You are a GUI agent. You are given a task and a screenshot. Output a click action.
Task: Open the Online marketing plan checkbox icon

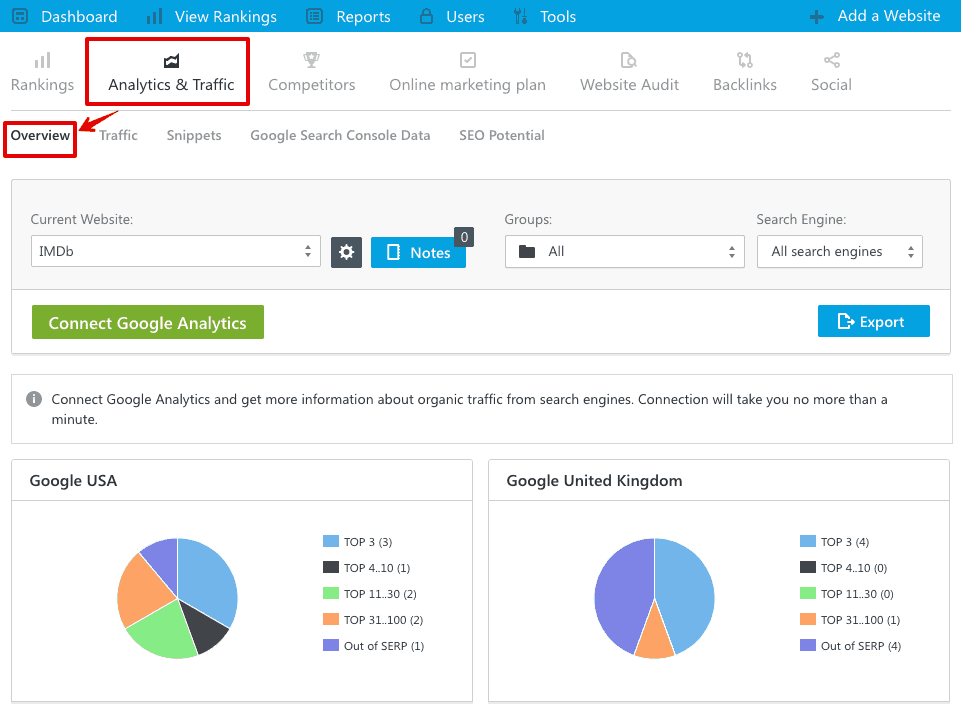pyautogui.click(x=467, y=61)
